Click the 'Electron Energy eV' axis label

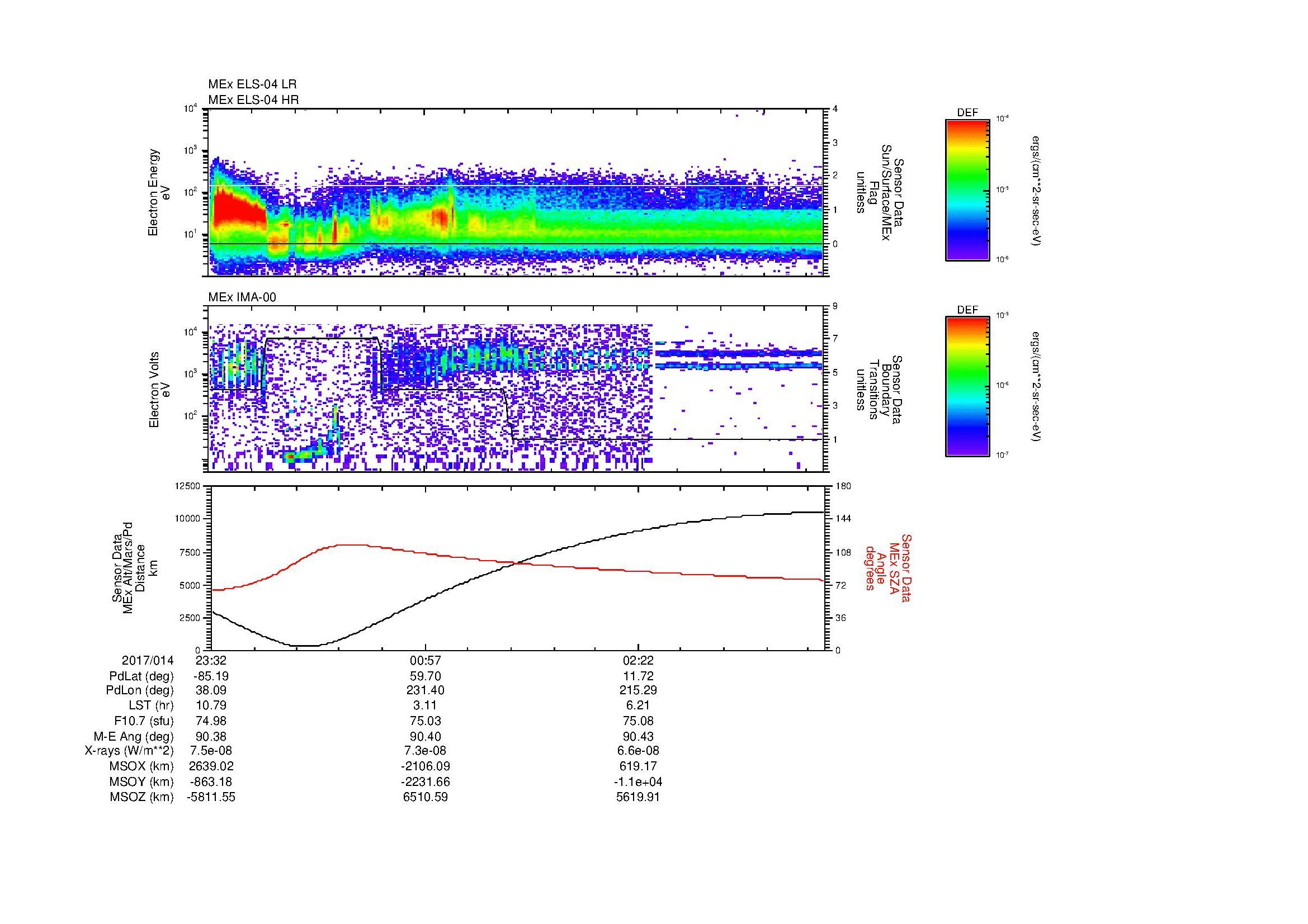point(159,192)
